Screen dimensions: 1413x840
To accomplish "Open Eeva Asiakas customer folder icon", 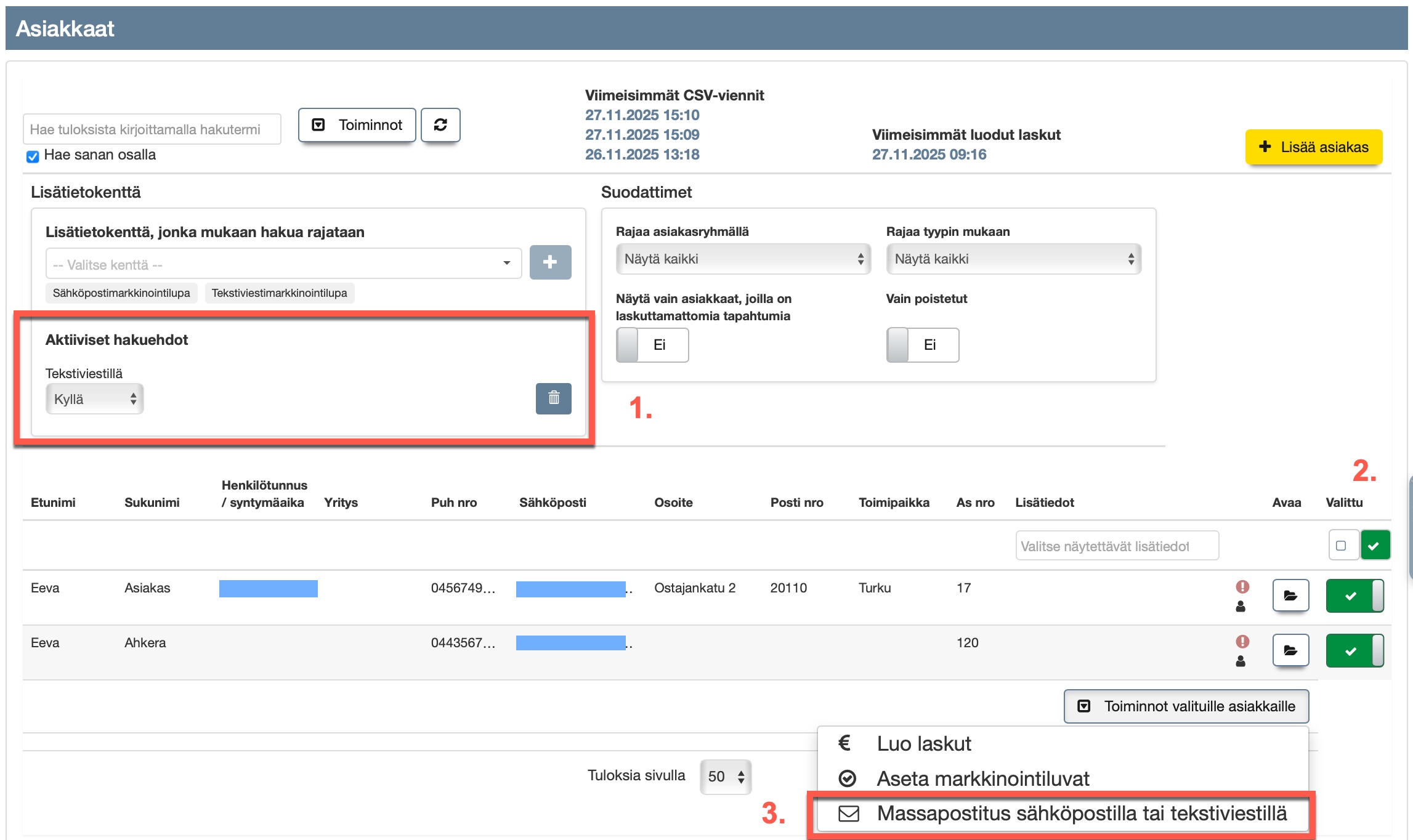I will click(x=1290, y=596).
